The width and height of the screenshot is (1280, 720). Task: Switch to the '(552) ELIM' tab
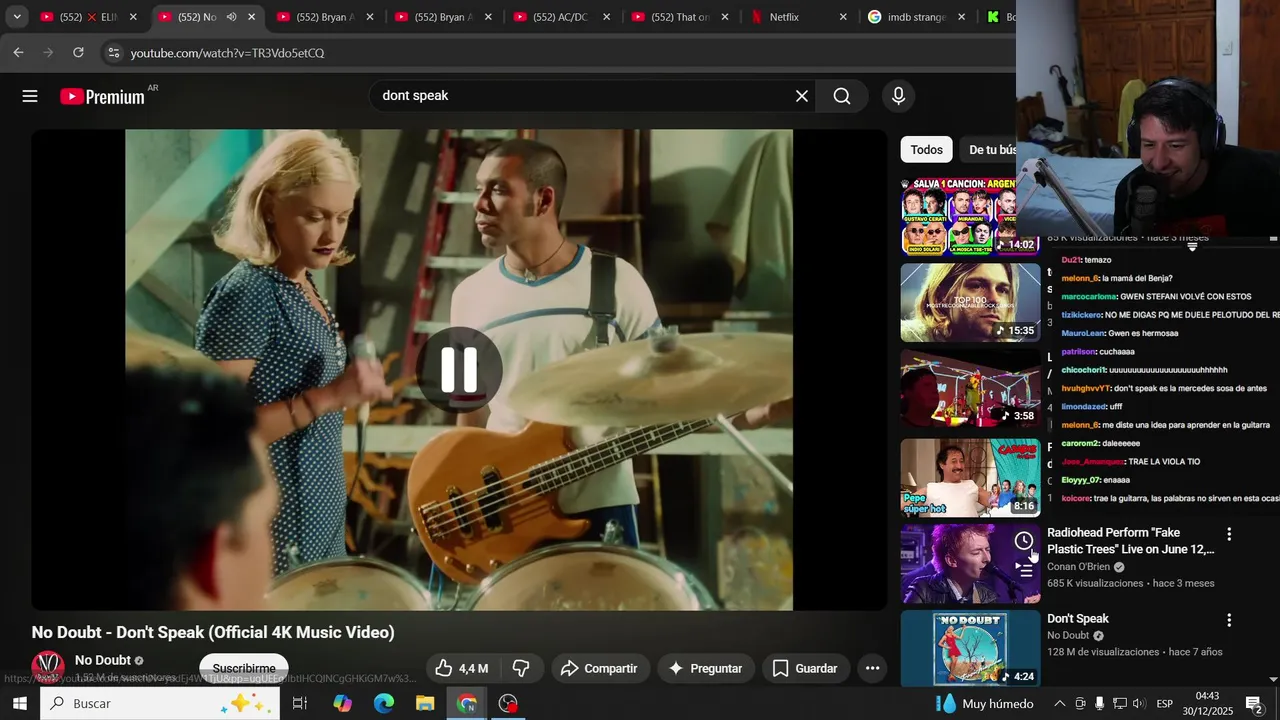tap(88, 17)
